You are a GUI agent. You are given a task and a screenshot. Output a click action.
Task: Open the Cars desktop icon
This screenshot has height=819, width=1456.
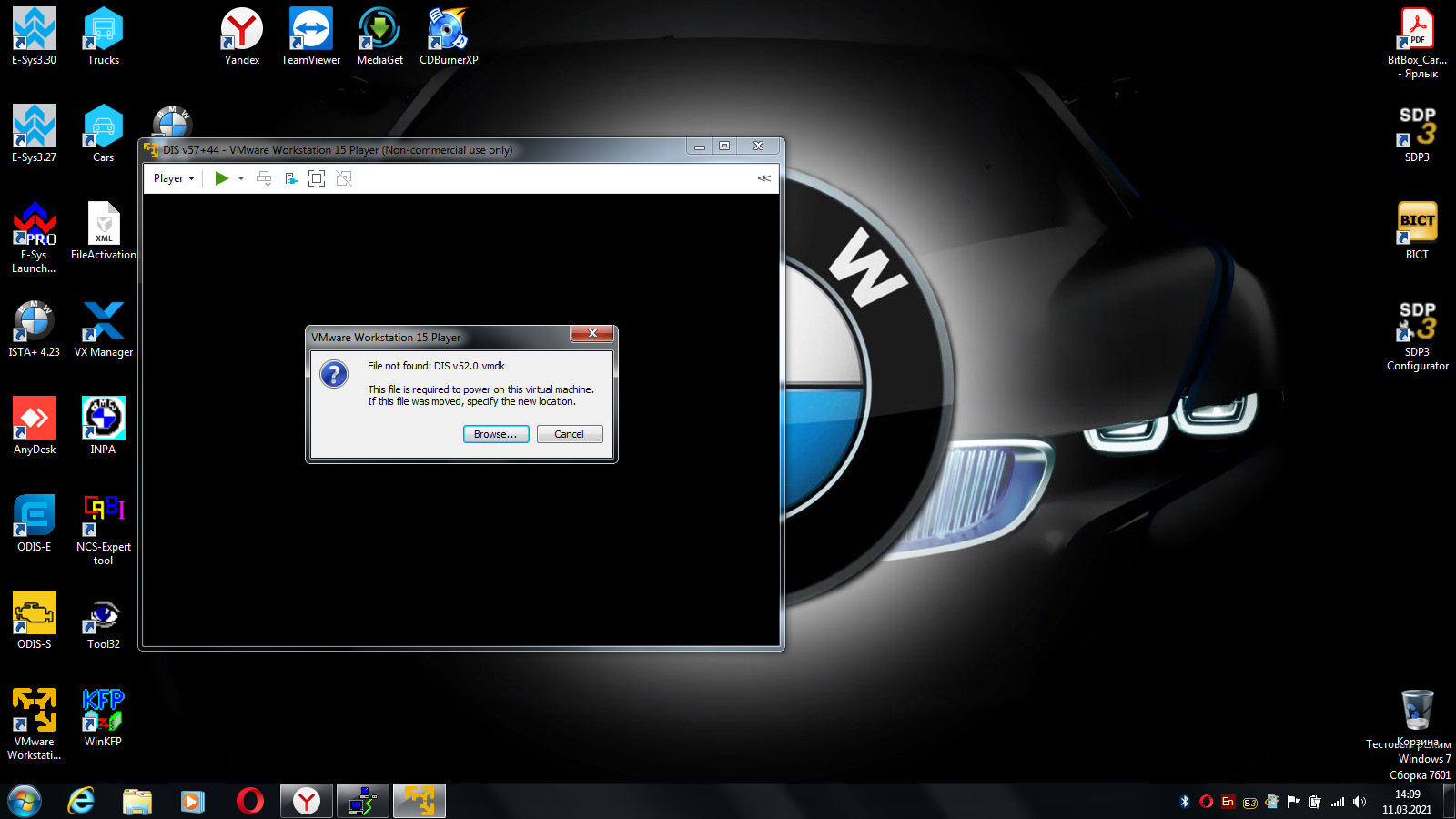click(103, 134)
